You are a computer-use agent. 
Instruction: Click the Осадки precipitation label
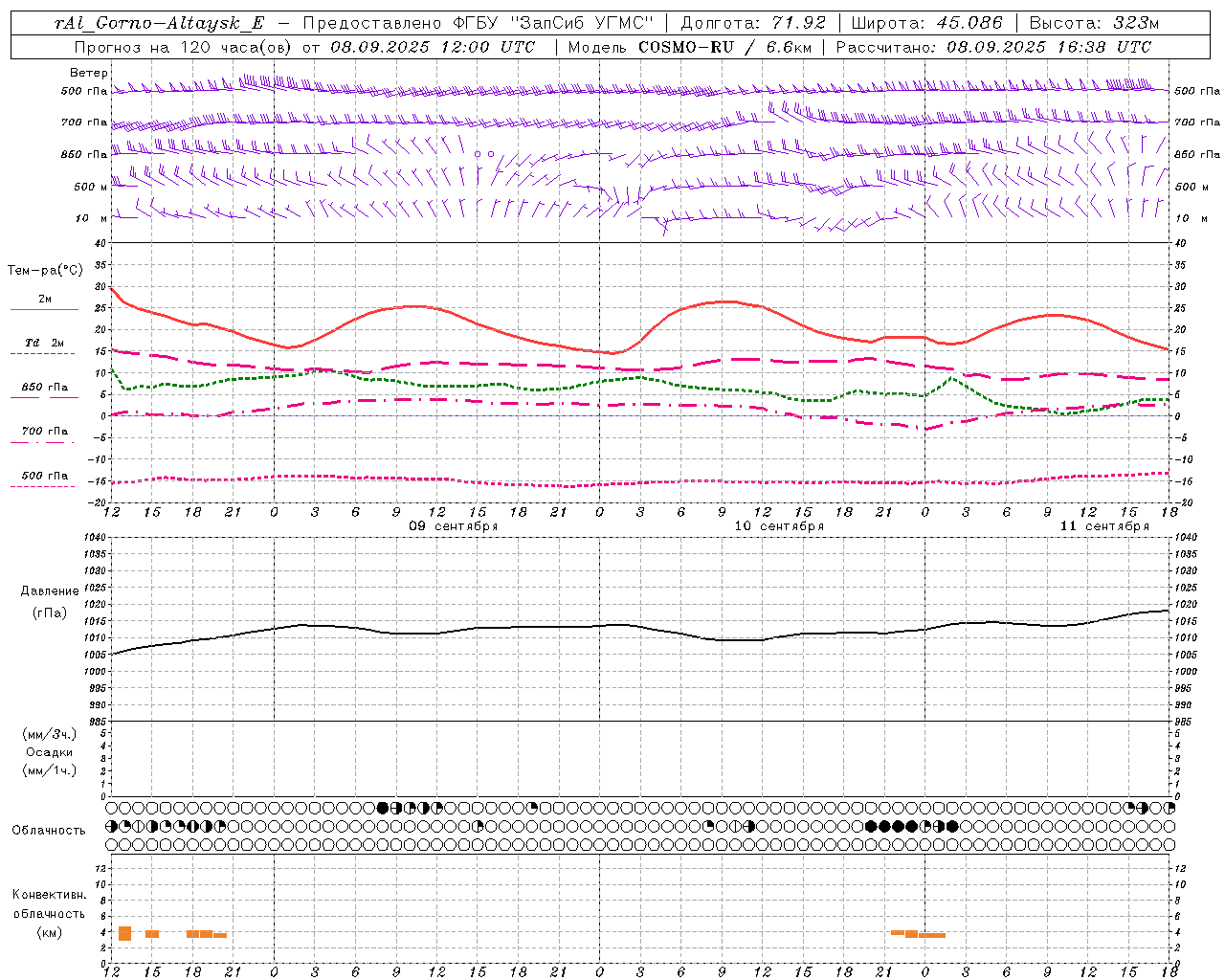[x=50, y=752]
